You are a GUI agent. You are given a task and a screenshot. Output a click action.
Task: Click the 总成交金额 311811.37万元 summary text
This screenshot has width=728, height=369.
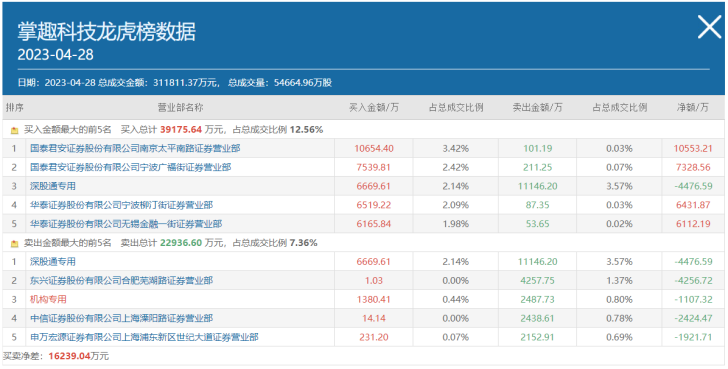click(158, 83)
